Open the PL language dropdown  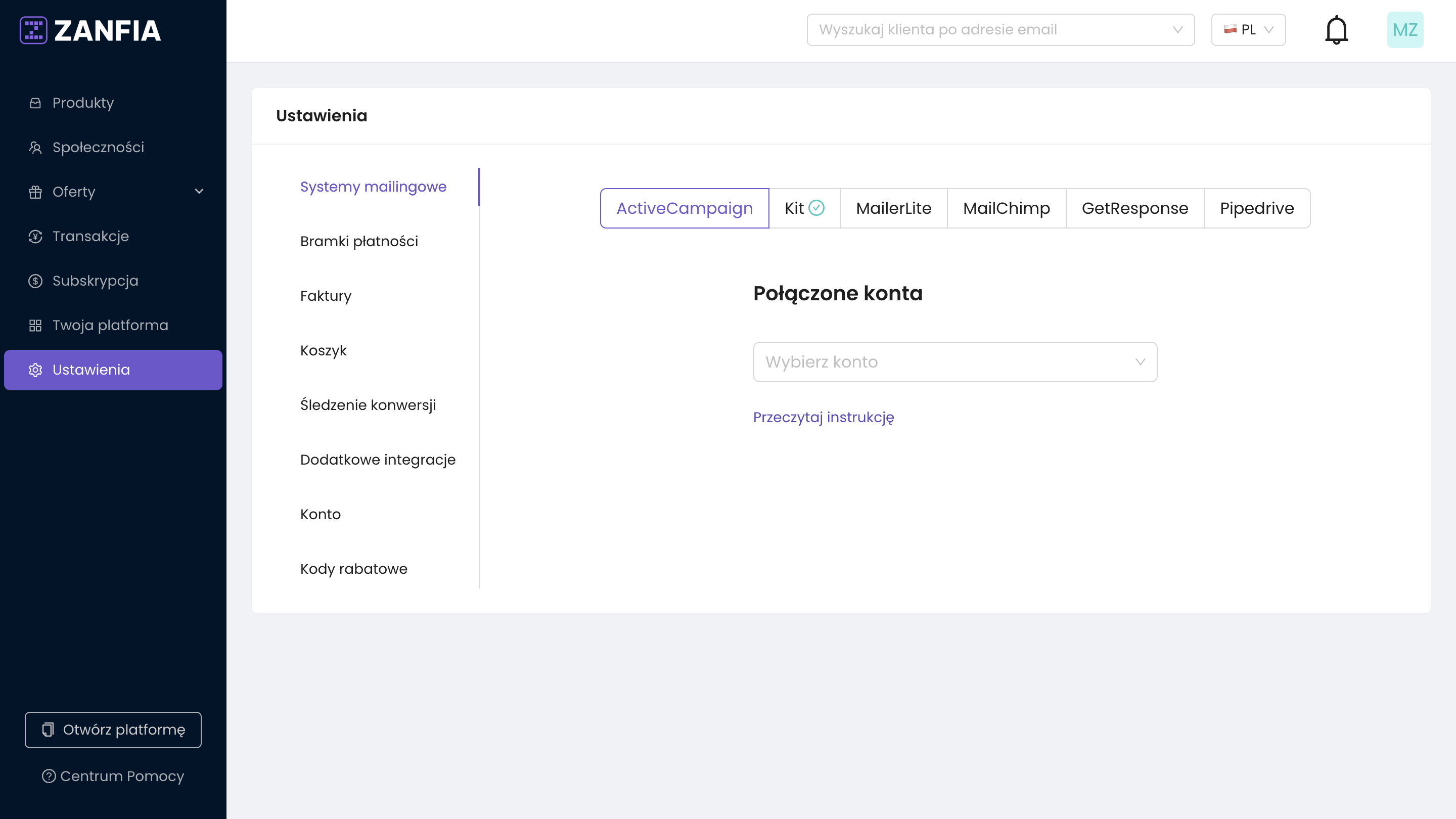[1248, 30]
